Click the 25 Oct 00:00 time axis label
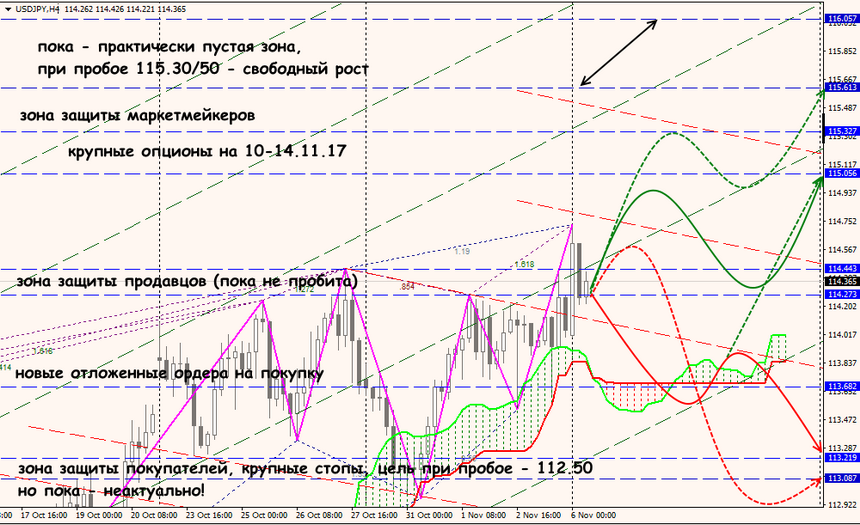This screenshot has height=525, width=860. click(264, 516)
